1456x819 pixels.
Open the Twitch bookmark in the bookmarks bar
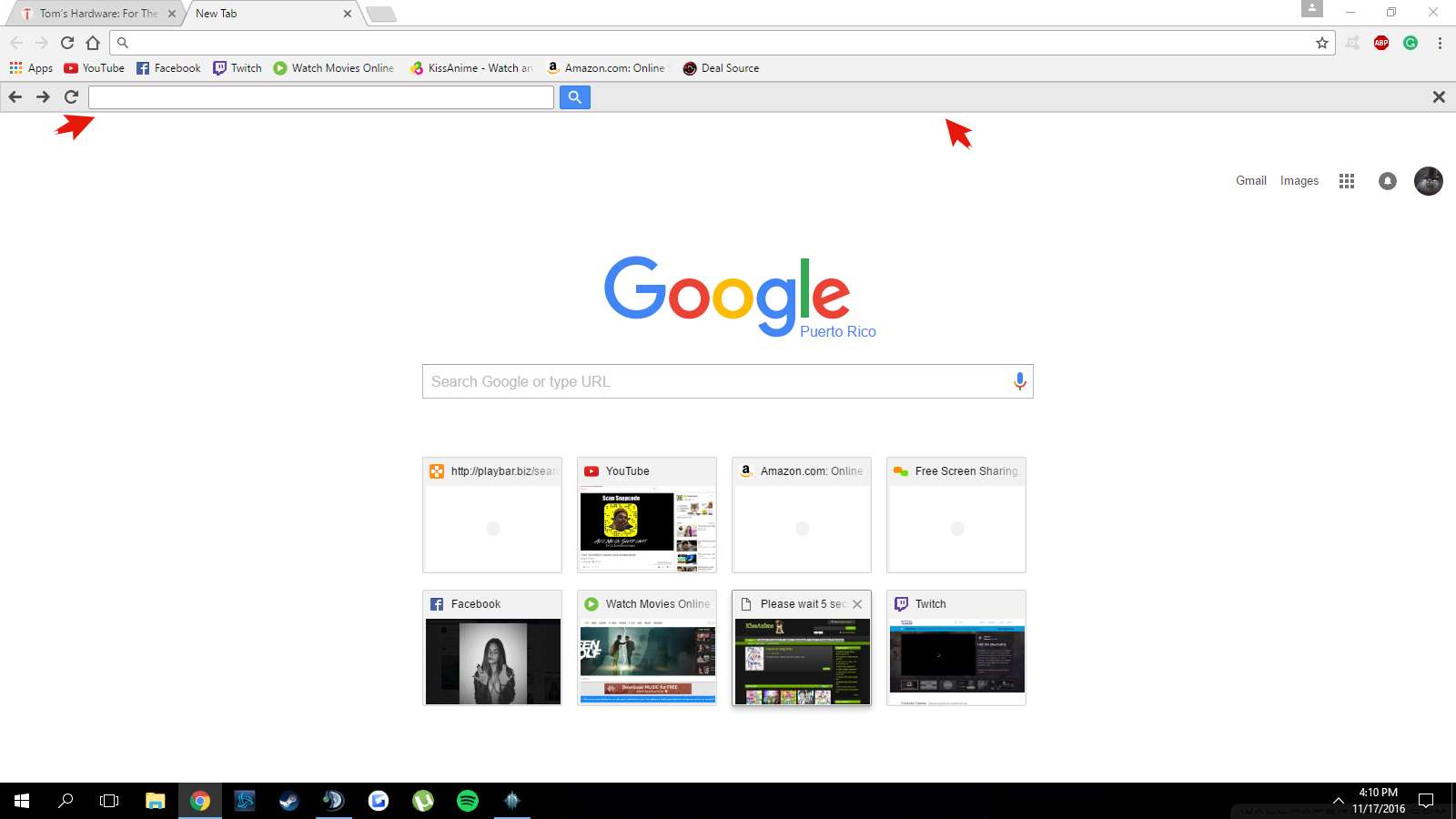coord(238,68)
